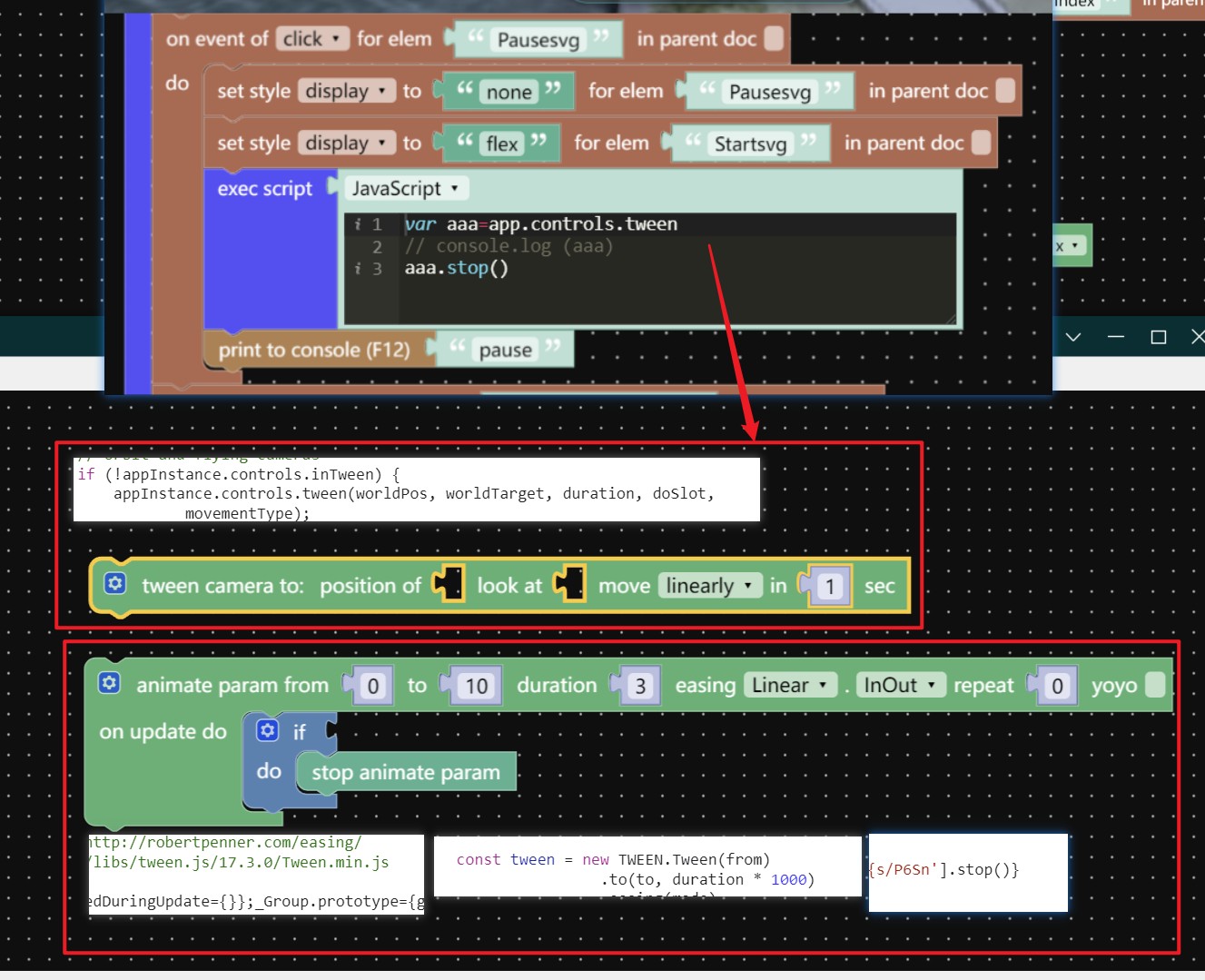Click the commented console.log (aaa) line
This screenshot has width=1205, height=980.
coord(509,246)
